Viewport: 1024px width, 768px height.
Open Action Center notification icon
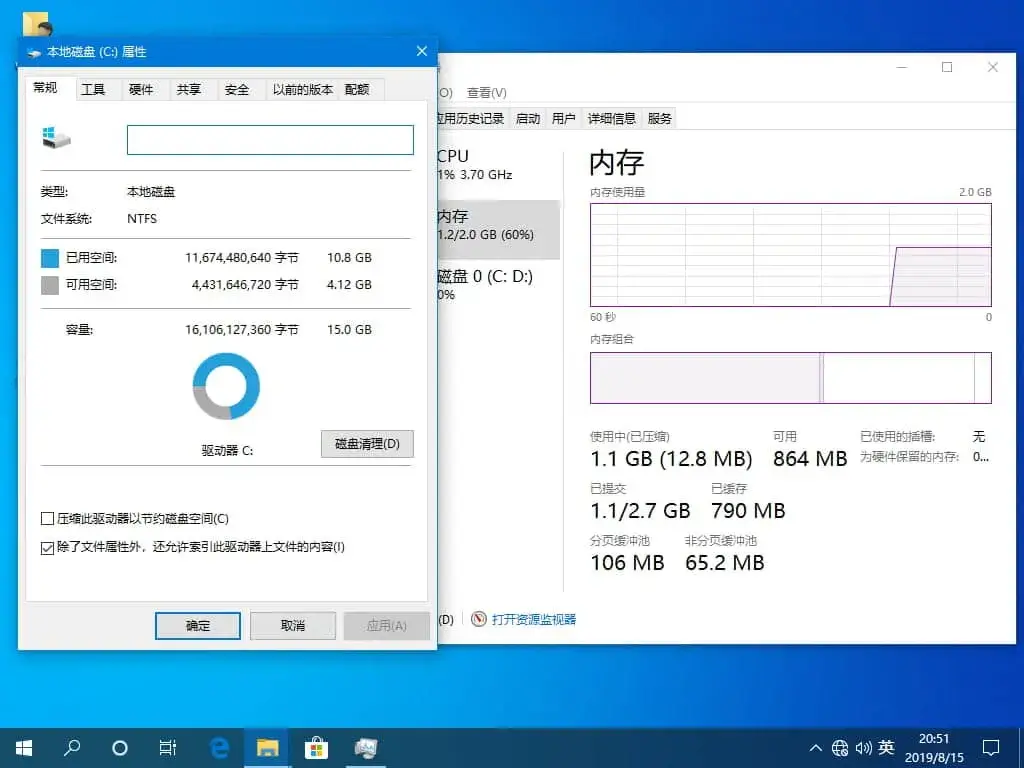pyautogui.click(x=991, y=748)
